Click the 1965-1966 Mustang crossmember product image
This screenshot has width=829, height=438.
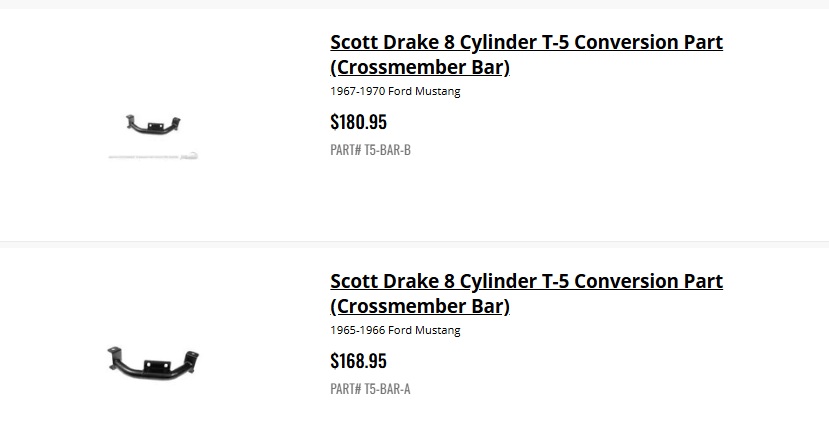click(x=153, y=361)
